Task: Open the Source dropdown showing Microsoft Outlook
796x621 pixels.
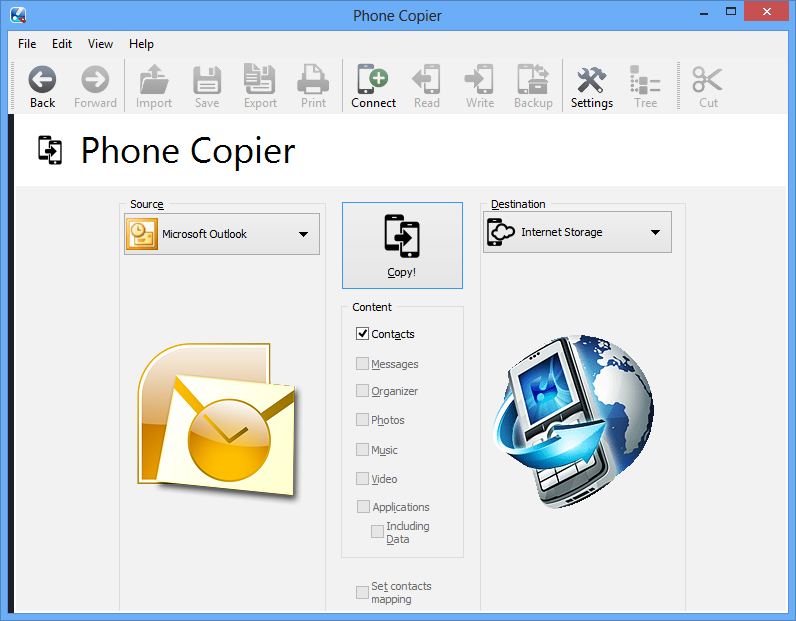Action: 222,234
